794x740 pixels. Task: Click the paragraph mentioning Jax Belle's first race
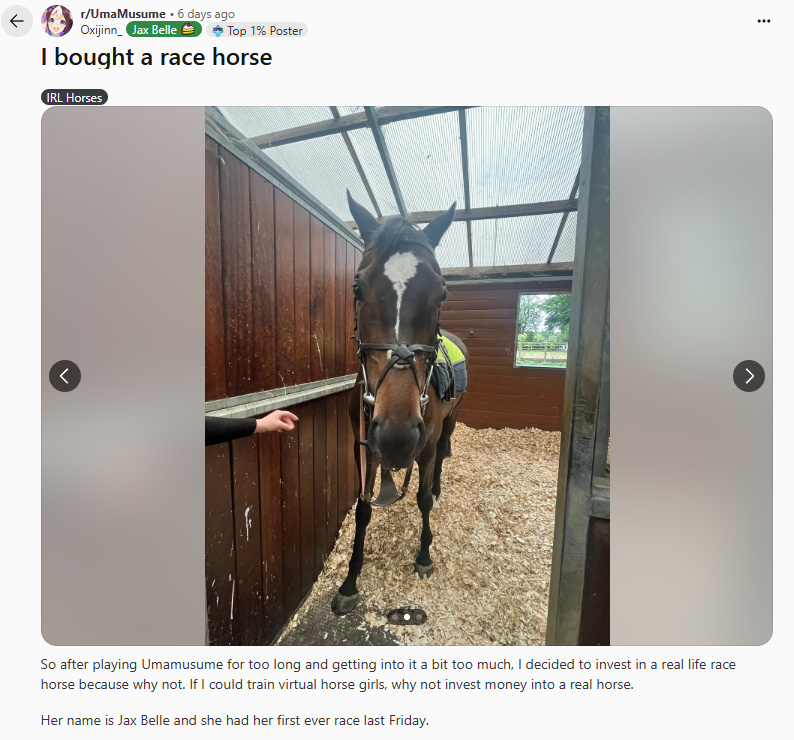[235, 720]
